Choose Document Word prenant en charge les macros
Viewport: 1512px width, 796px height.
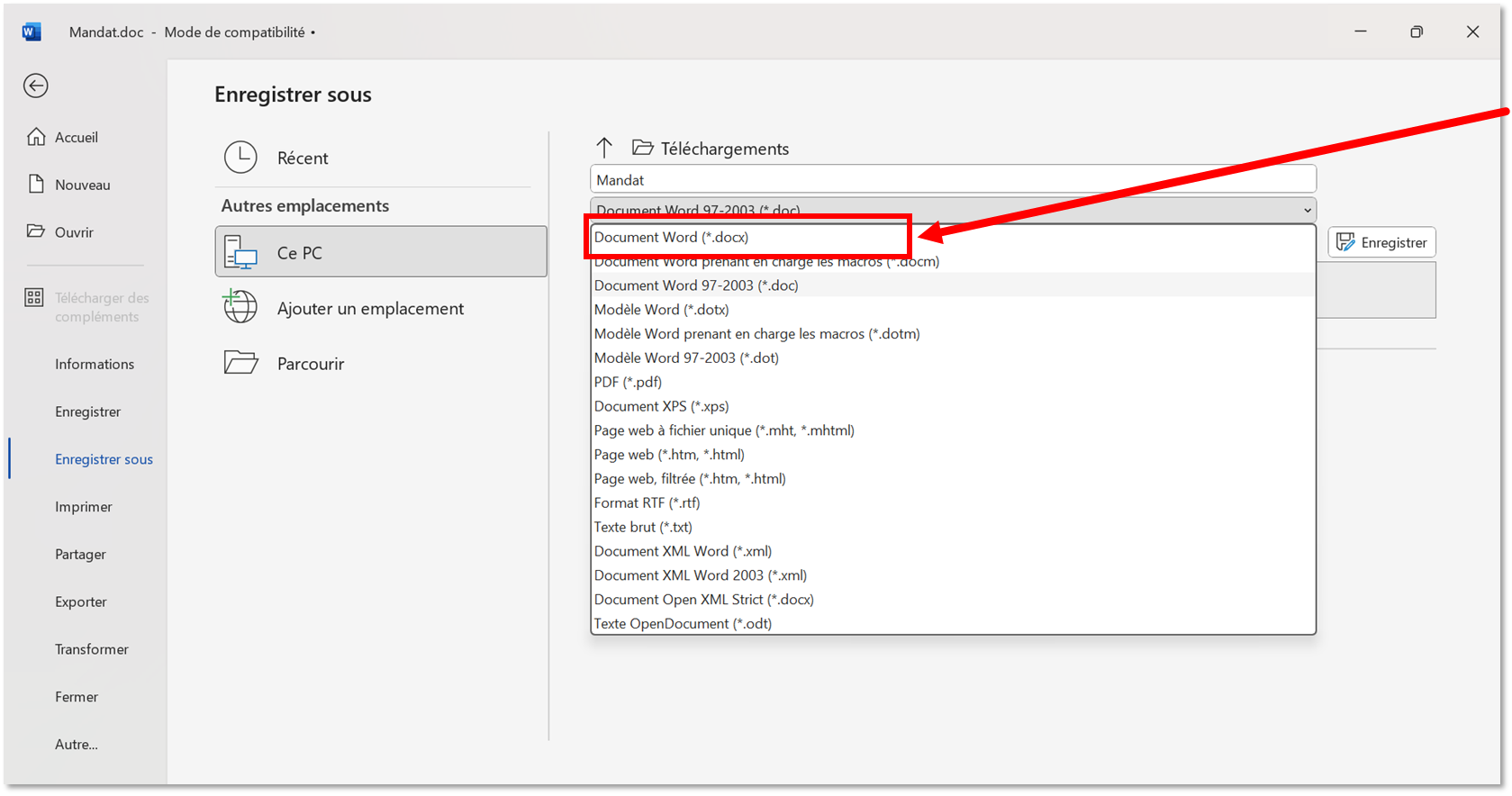coord(953,262)
